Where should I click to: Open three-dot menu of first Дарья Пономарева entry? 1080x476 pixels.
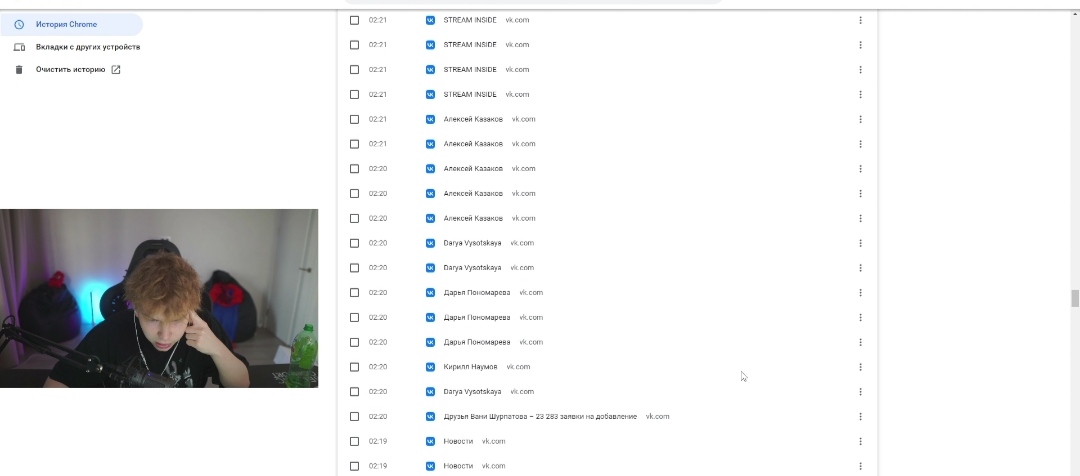coord(860,293)
